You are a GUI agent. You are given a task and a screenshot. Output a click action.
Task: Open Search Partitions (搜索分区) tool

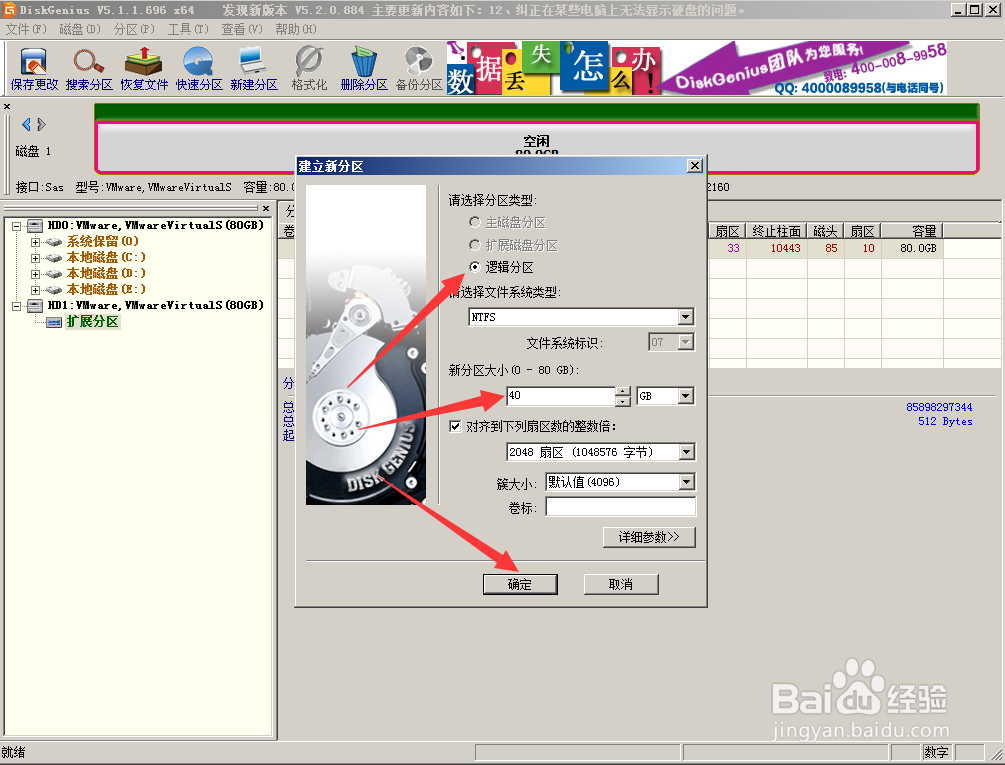click(x=88, y=69)
